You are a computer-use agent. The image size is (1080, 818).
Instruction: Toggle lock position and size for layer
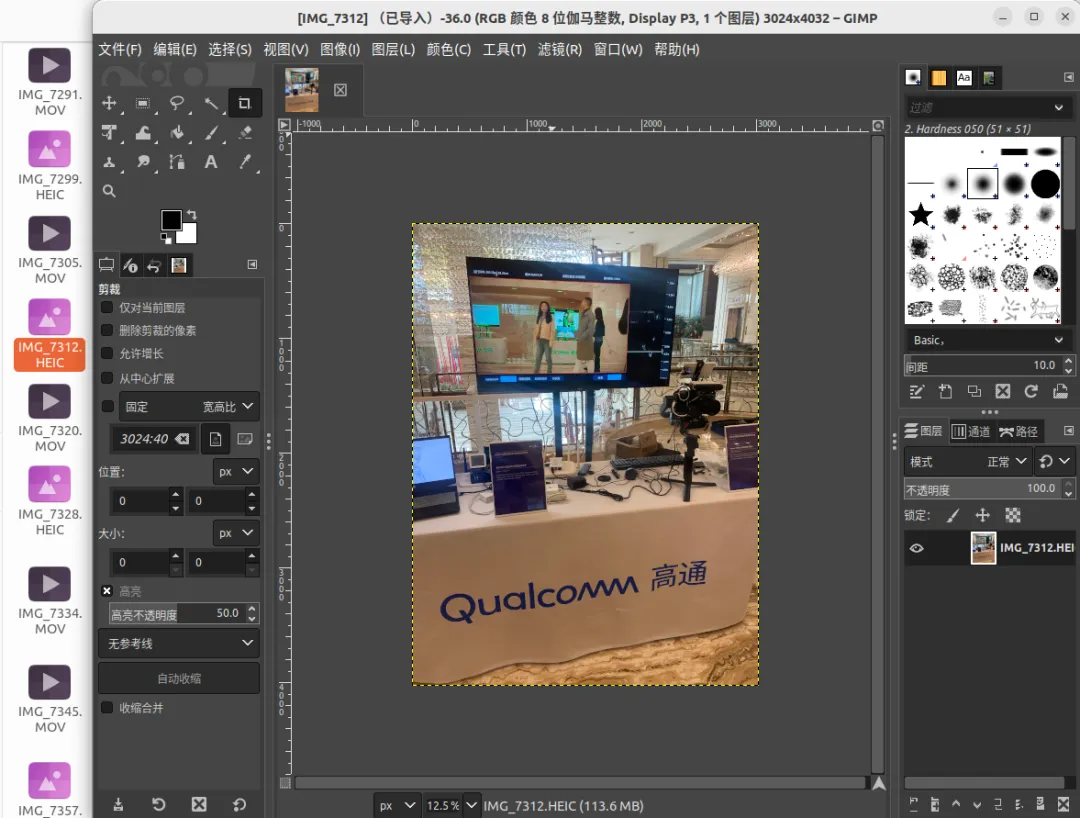coord(982,515)
